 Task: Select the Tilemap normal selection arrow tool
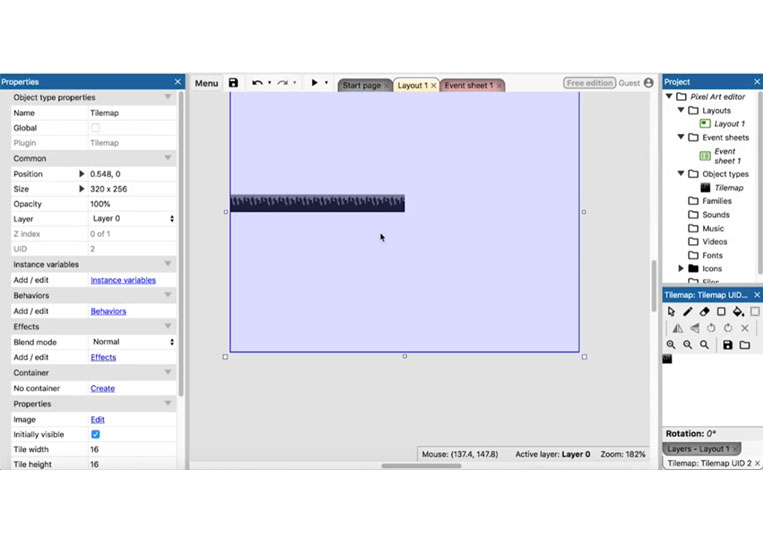[x=672, y=311]
